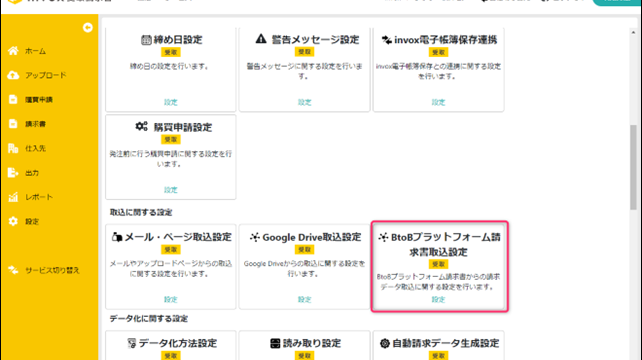Open レポート in the sidebar
This screenshot has width=642, height=360.
point(38,197)
